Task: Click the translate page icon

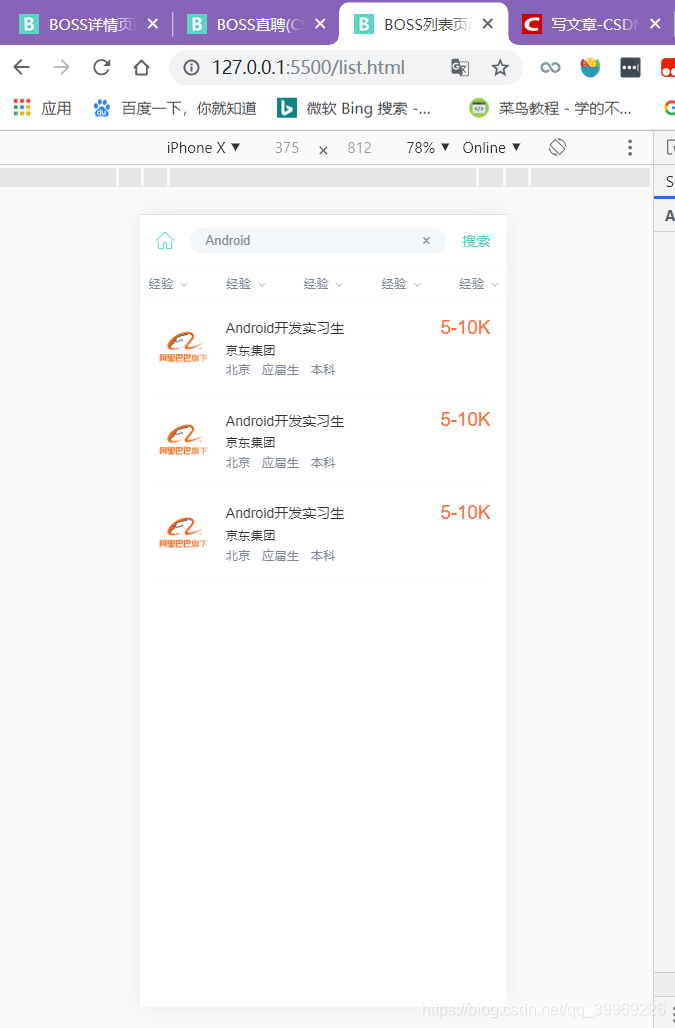Action: 460,68
